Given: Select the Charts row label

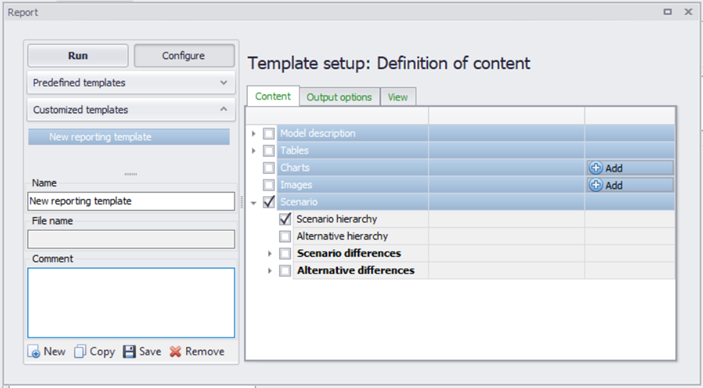Looking at the screenshot, I should [295, 167].
